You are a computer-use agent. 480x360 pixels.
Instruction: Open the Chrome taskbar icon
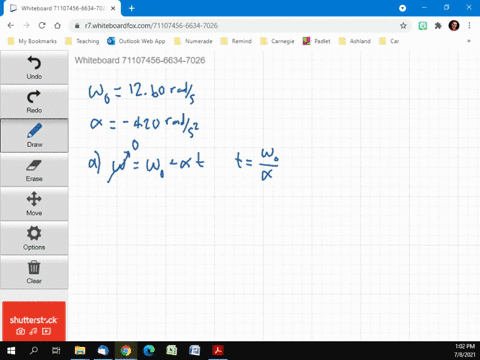126,351
